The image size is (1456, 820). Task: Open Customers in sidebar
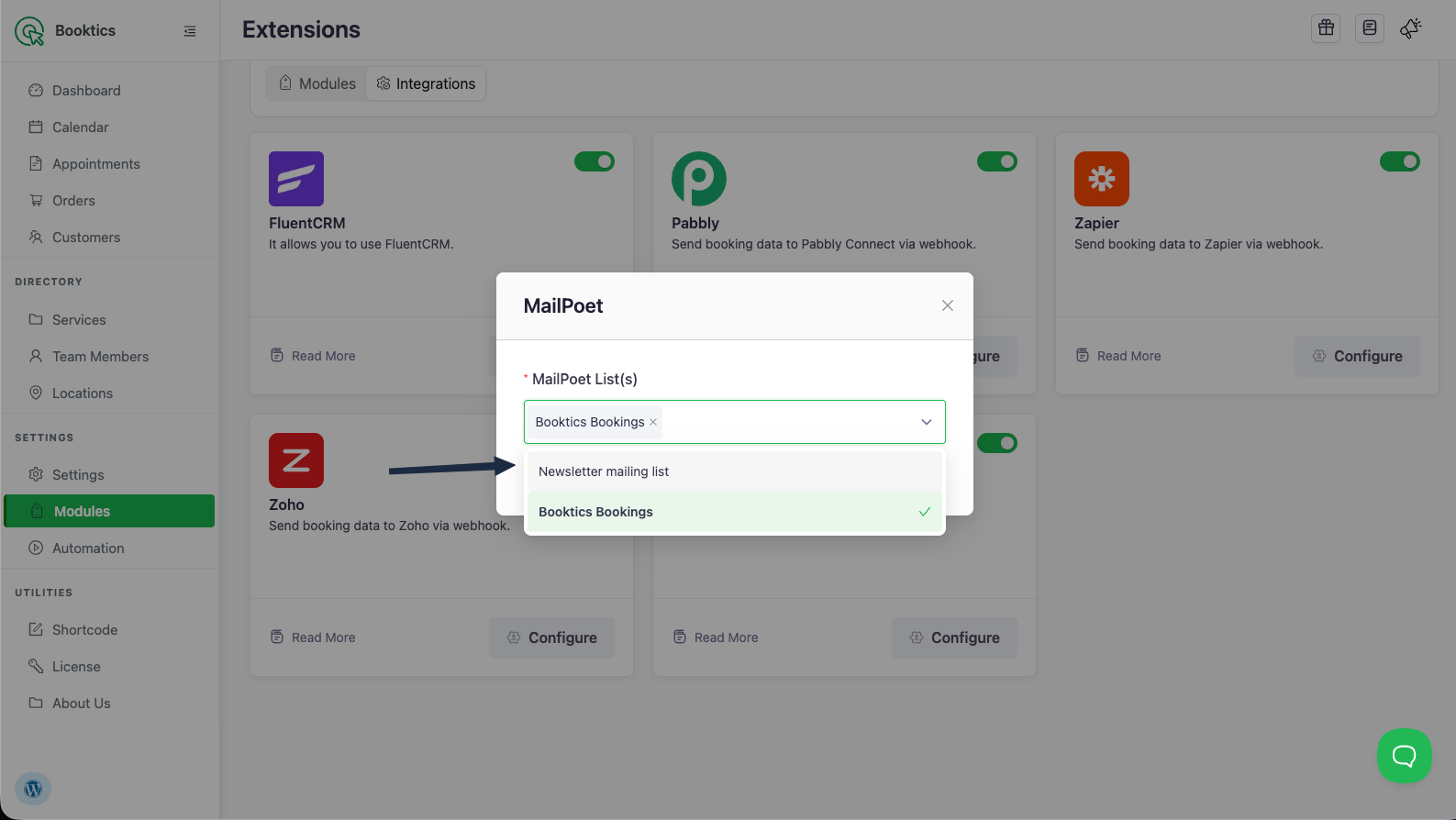(109, 237)
